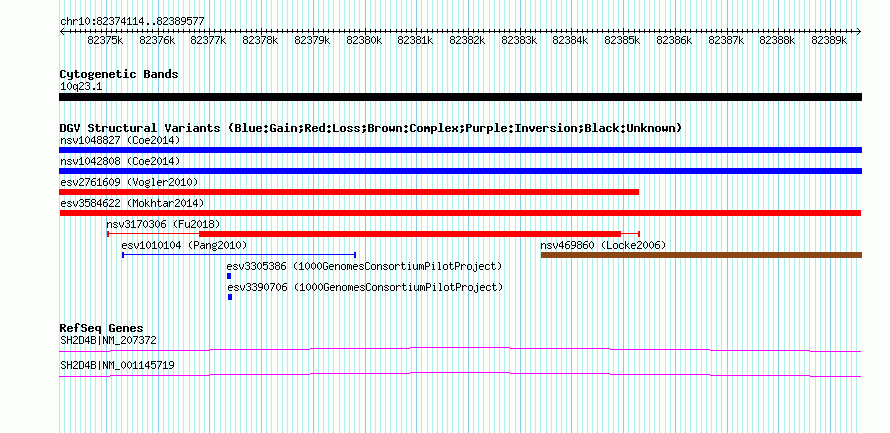Click thick red bar of nsv3170306
Viewport: 890px width, 433px height.
pos(410,234)
